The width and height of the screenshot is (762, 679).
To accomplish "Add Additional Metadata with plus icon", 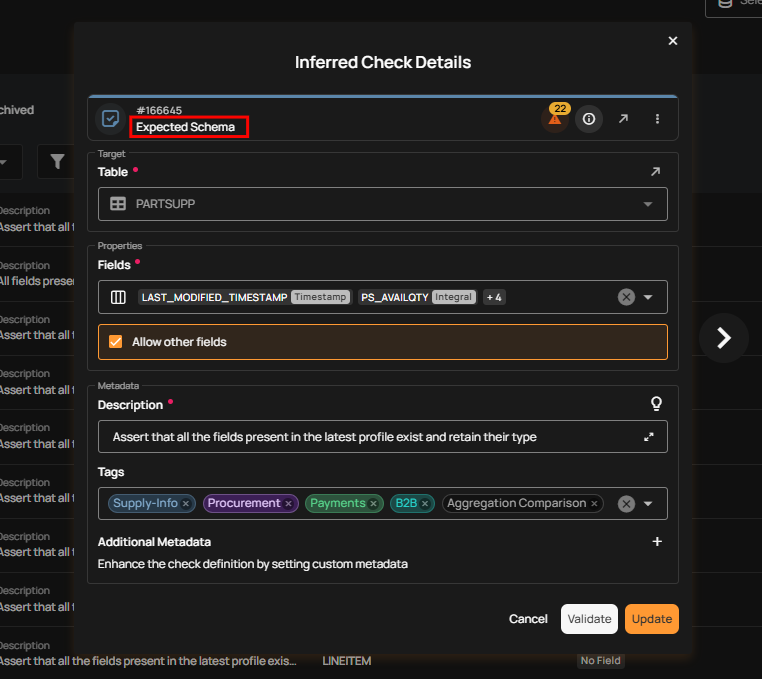I will (657, 542).
